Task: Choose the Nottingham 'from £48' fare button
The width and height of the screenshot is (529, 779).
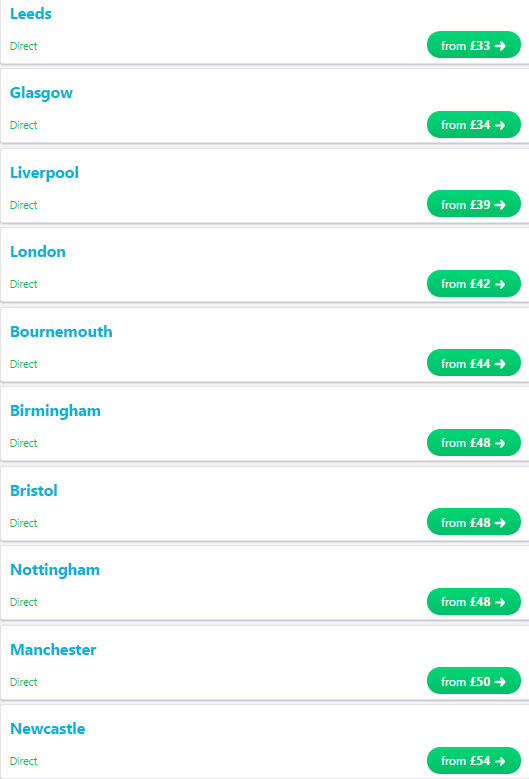Action: (473, 602)
